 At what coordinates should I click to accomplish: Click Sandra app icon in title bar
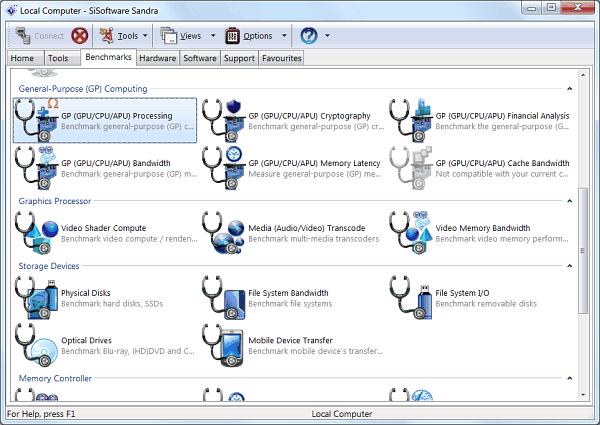coord(11,10)
